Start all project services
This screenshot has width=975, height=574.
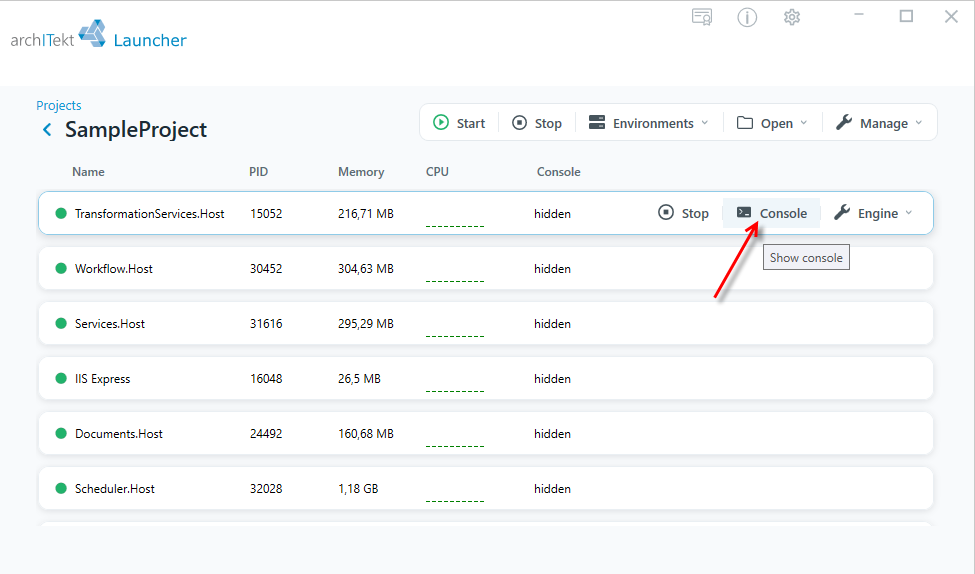pos(459,123)
